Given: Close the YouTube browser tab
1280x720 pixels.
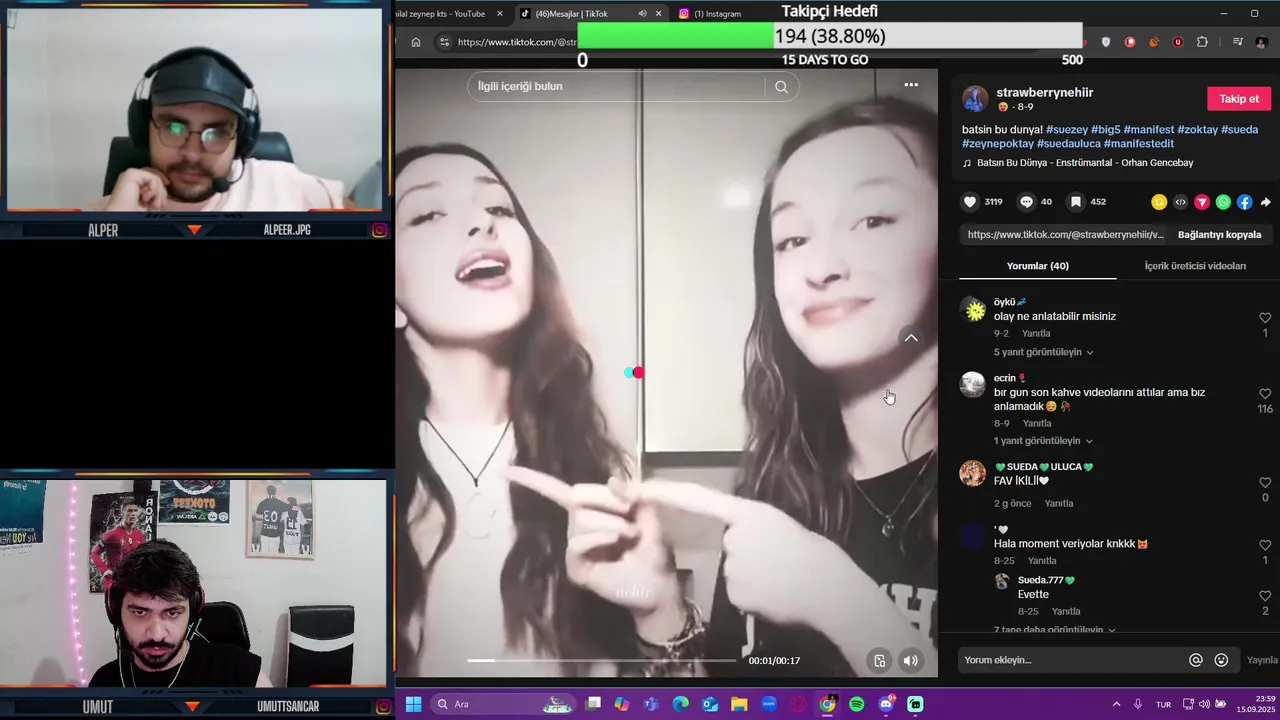Looking at the screenshot, I should click(500, 14).
